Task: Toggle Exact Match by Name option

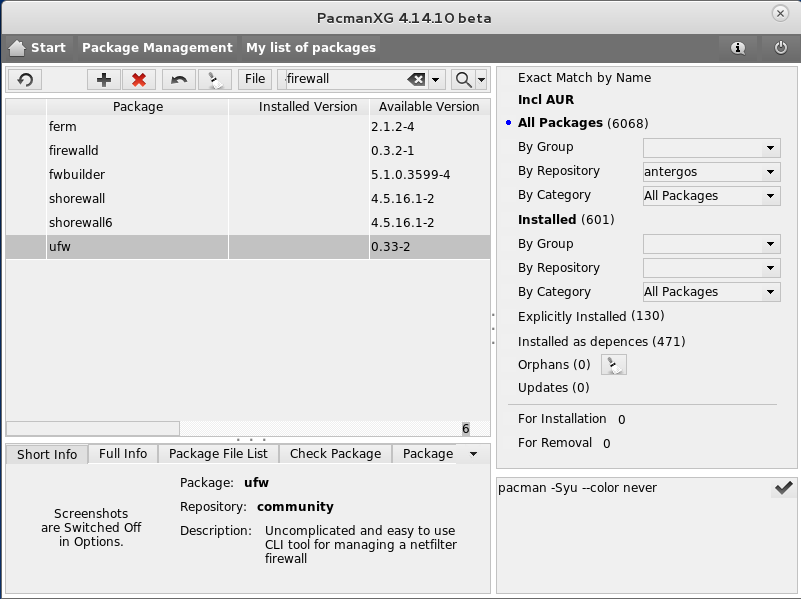Action: tap(584, 77)
